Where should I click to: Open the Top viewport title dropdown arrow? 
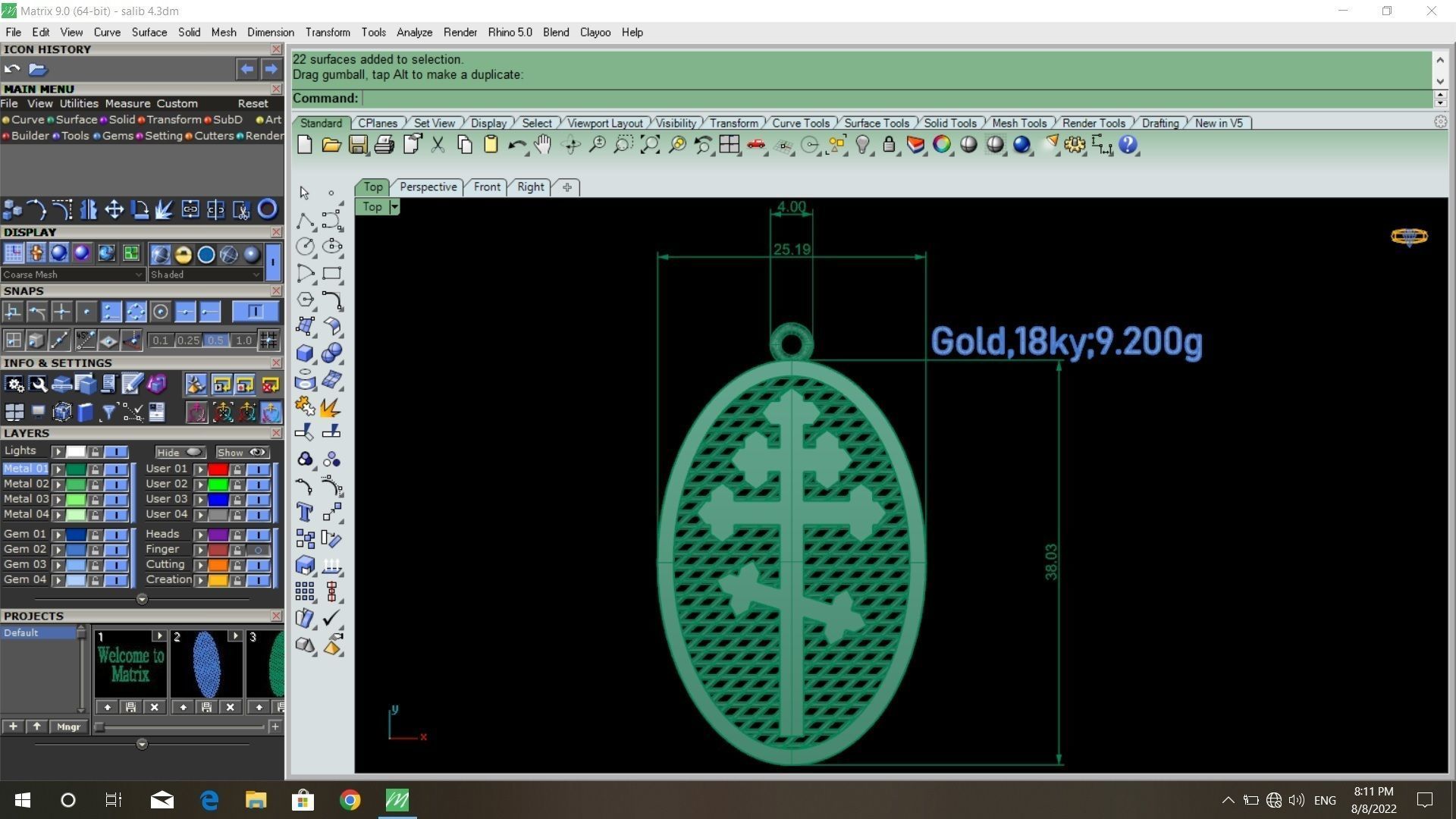point(394,207)
